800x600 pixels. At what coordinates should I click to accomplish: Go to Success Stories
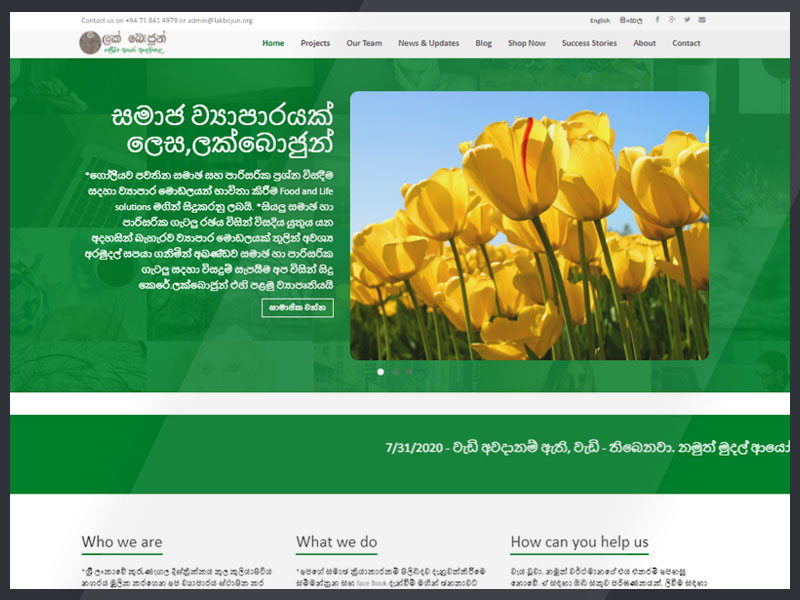tap(589, 43)
